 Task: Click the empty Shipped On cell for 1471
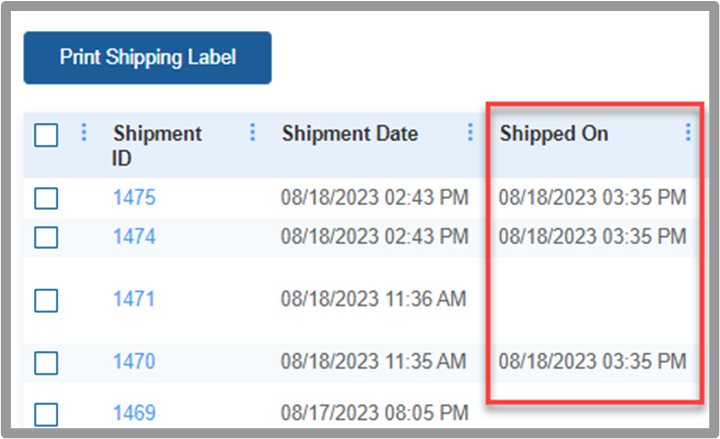click(x=592, y=300)
